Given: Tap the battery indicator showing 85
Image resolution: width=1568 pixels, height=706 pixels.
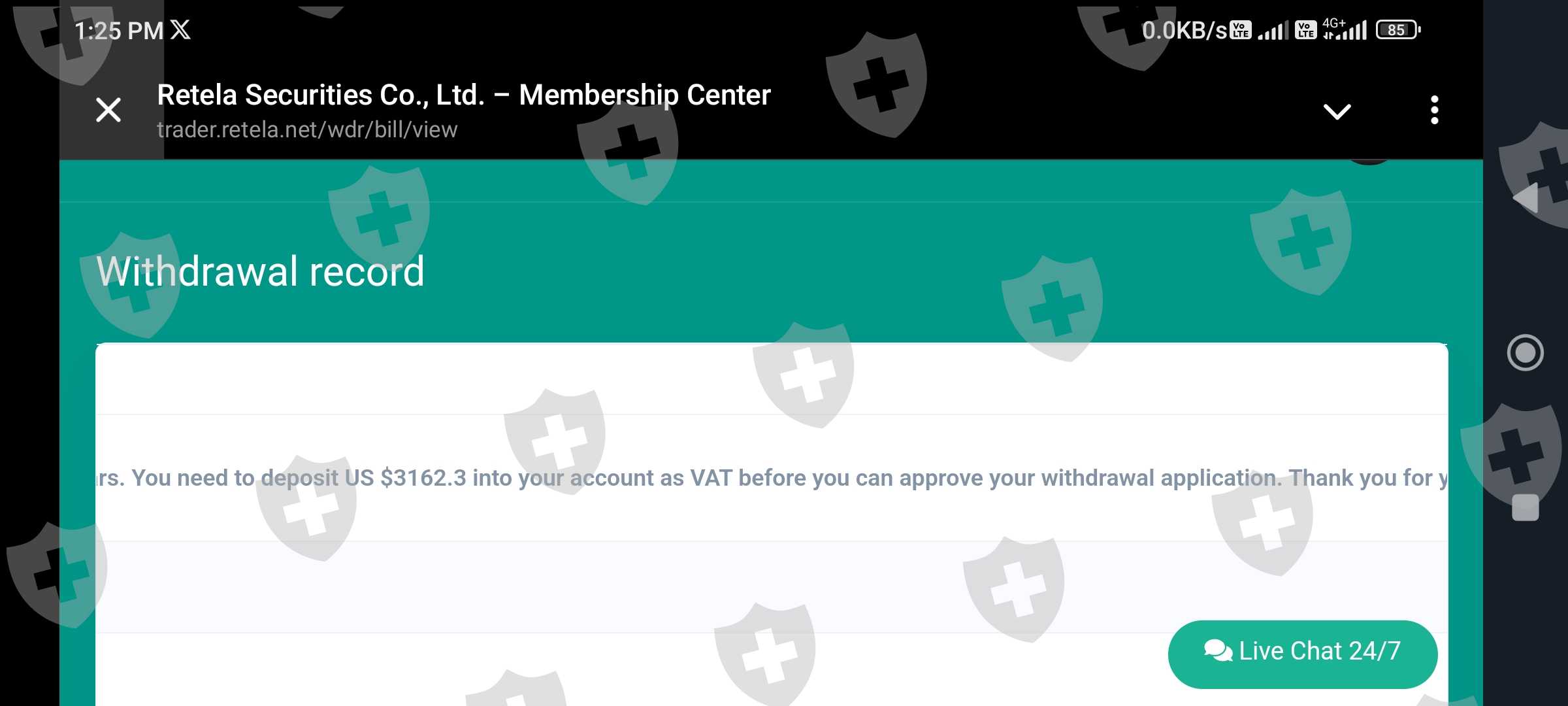Looking at the screenshot, I should point(1398,30).
